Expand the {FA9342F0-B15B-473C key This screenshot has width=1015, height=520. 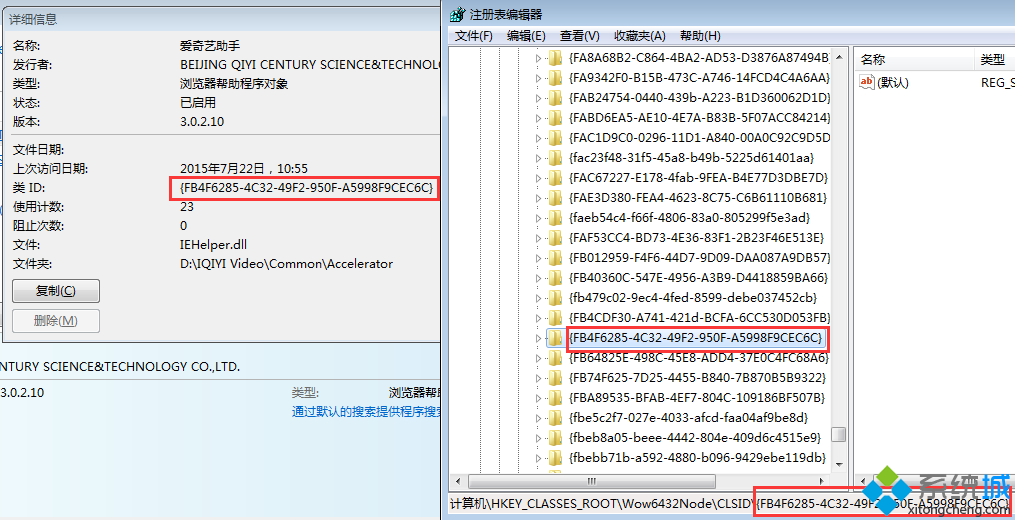pyautogui.click(x=538, y=78)
